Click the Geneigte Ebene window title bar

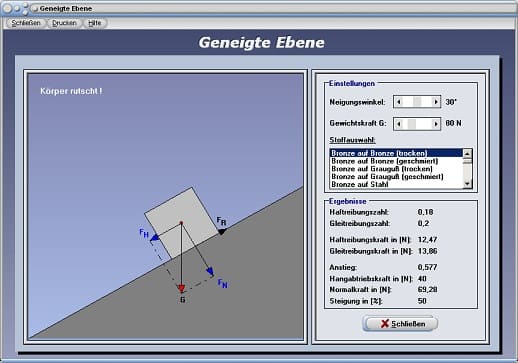click(259, 8)
